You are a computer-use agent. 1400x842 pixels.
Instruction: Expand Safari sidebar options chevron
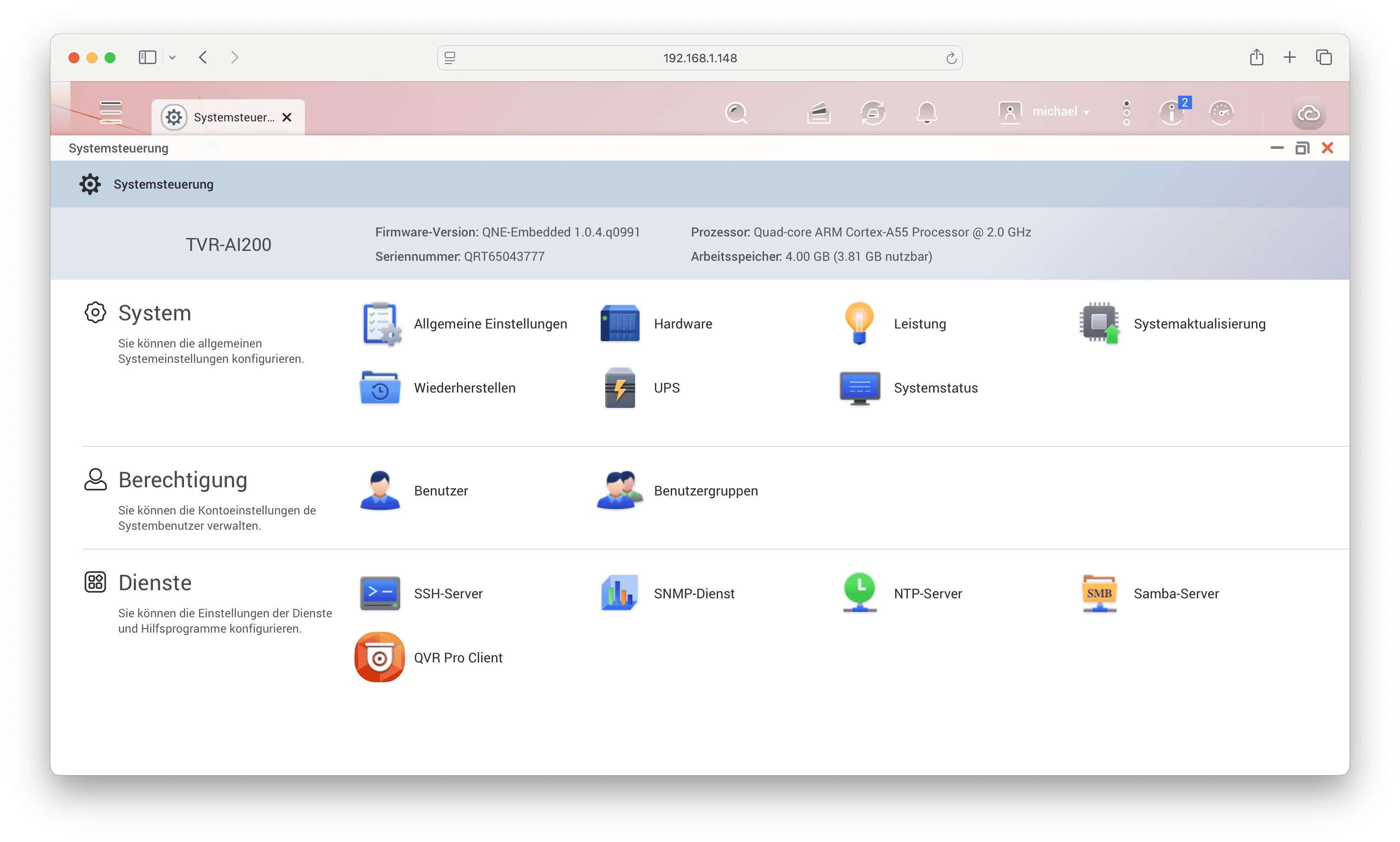172,57
